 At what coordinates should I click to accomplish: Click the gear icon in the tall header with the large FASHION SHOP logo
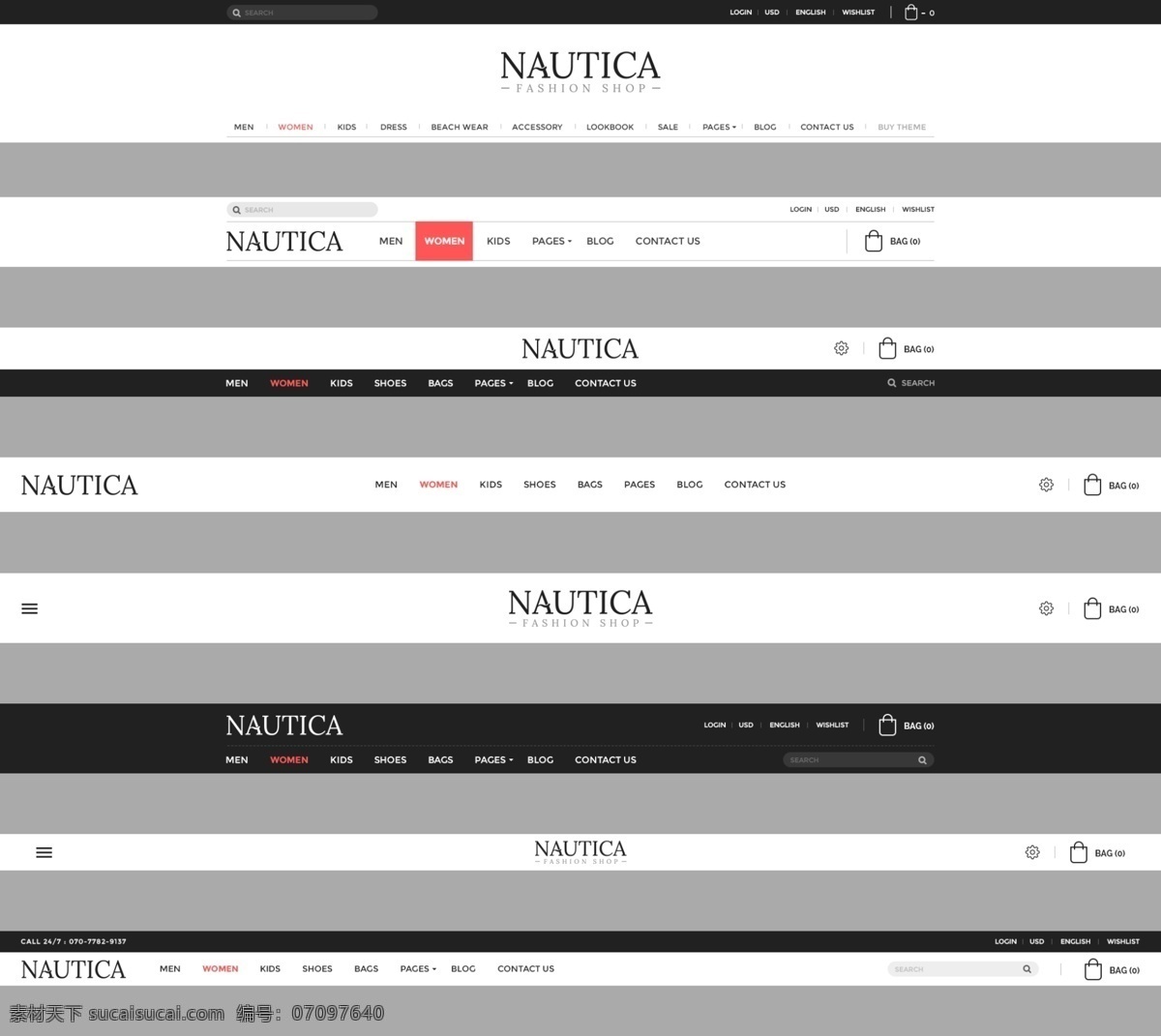(x=1046, y=608)
